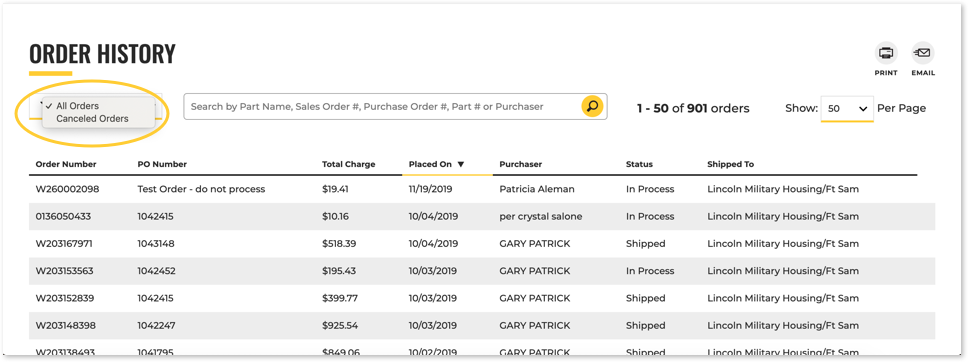Open order W203148398
The height and width of the screenshot is (362, 968).
coord(65,325)
